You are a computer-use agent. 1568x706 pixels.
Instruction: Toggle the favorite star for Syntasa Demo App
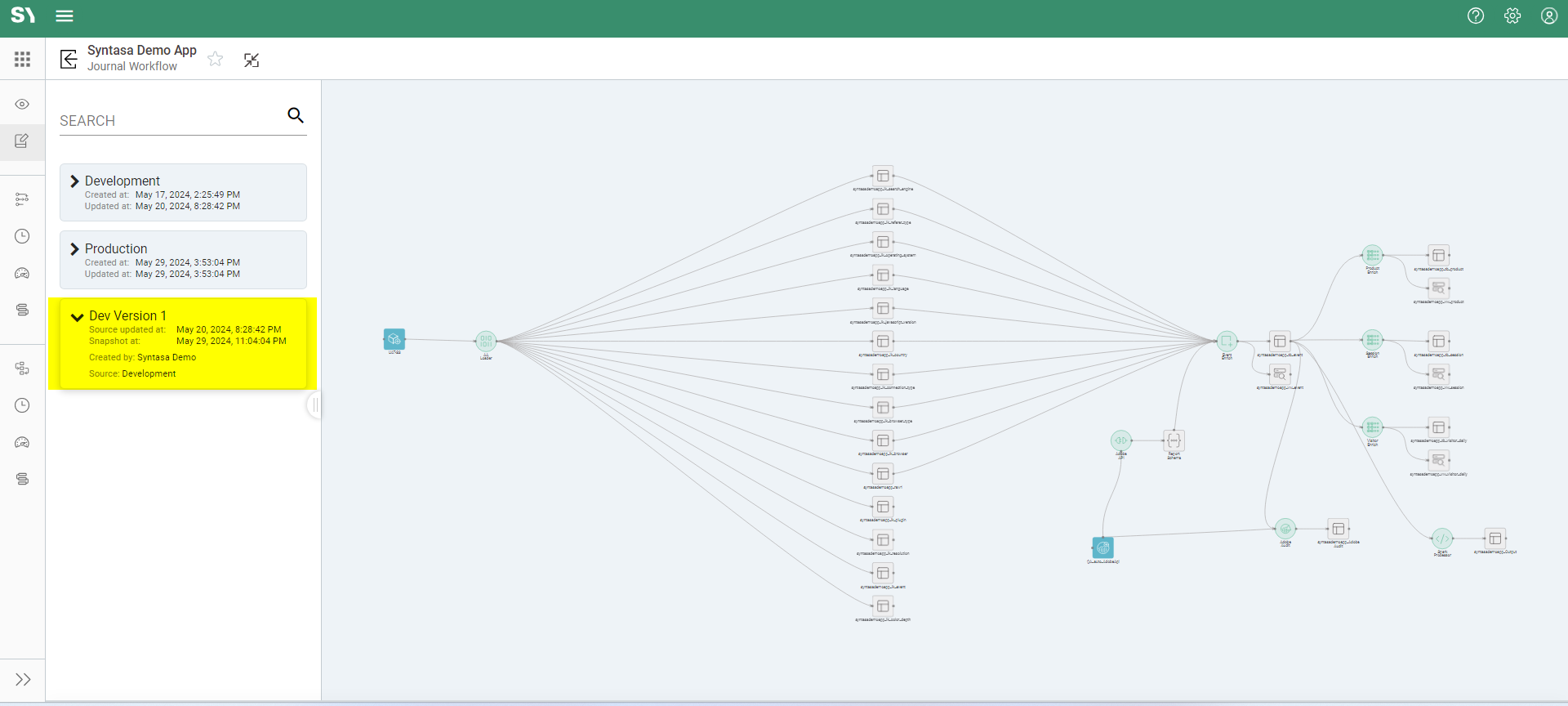[x=216, y=59]
